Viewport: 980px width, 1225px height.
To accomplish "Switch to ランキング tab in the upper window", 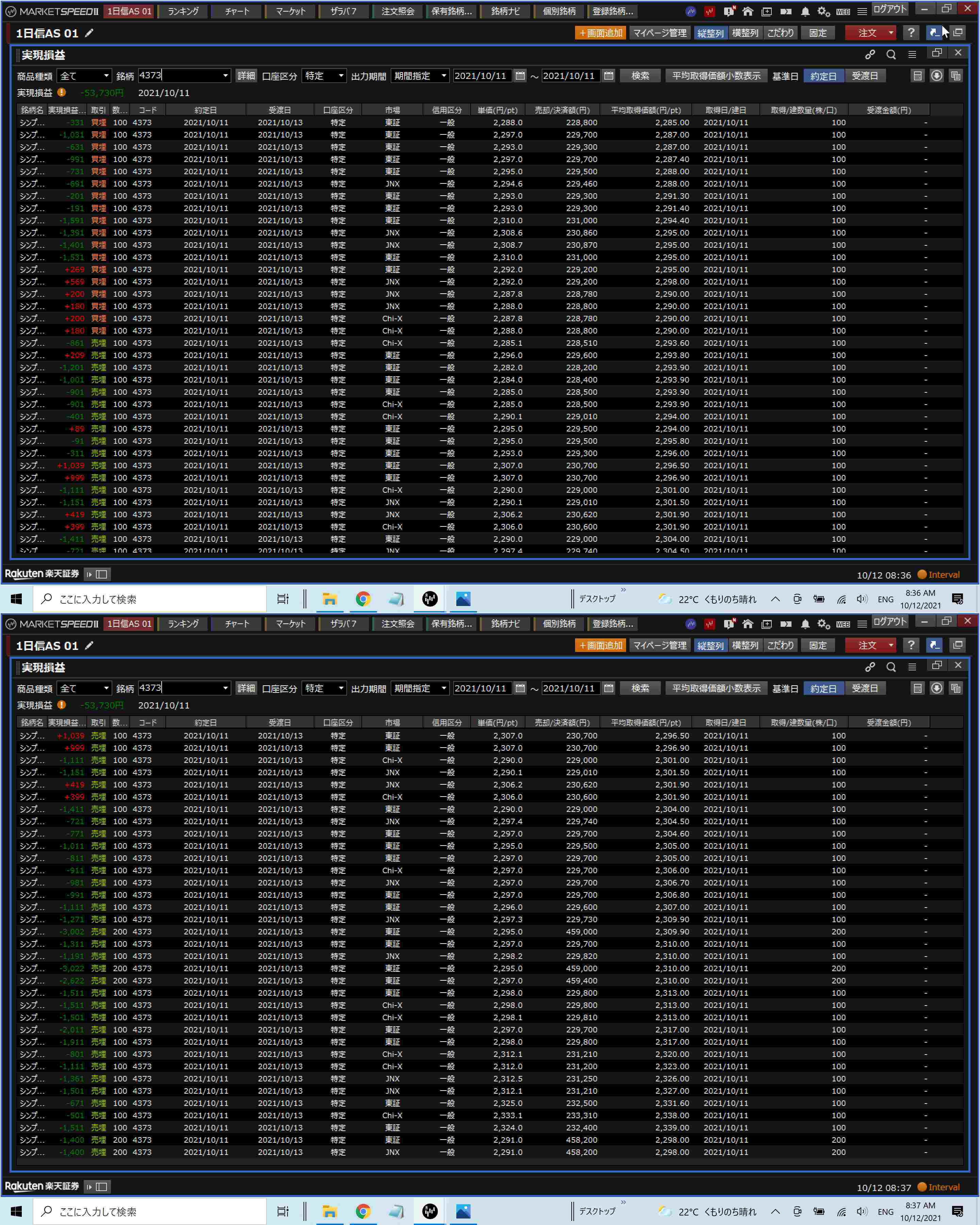I will tap(183, 11).
